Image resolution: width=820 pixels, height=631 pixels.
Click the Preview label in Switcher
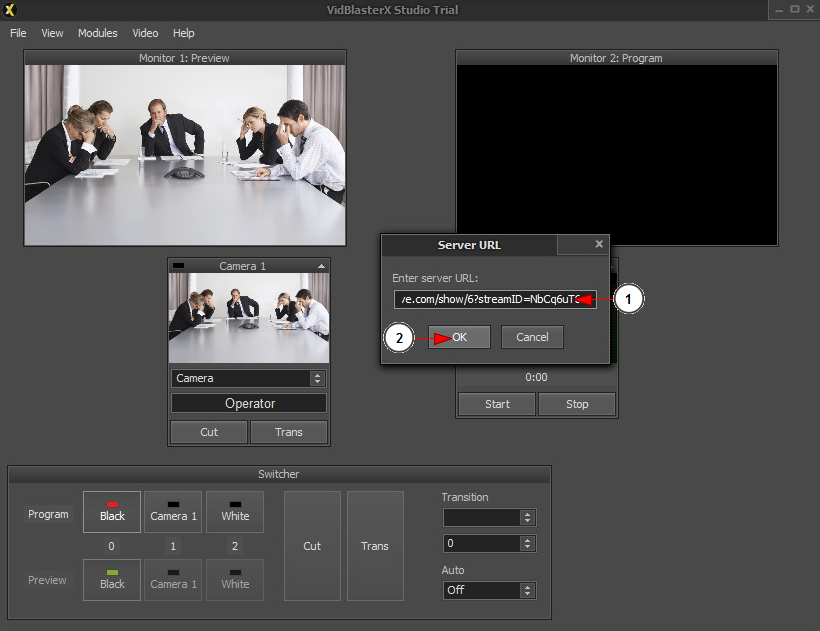tap(47, 580)
